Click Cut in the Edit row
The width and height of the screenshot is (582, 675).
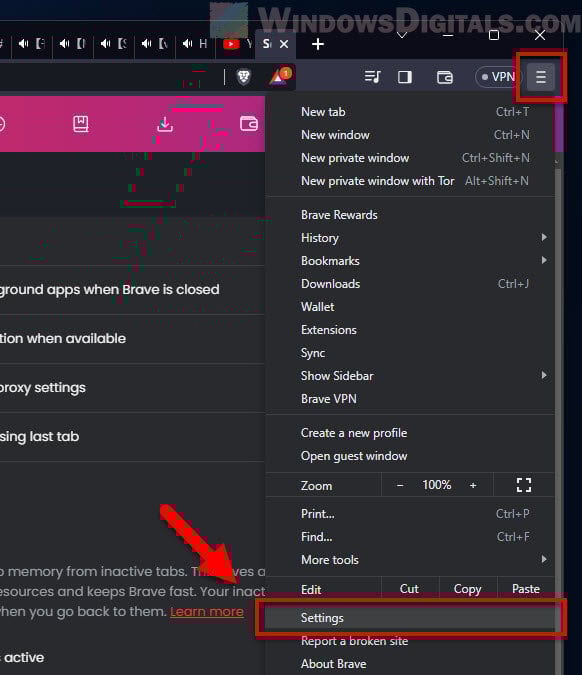[x=409, y=589]
